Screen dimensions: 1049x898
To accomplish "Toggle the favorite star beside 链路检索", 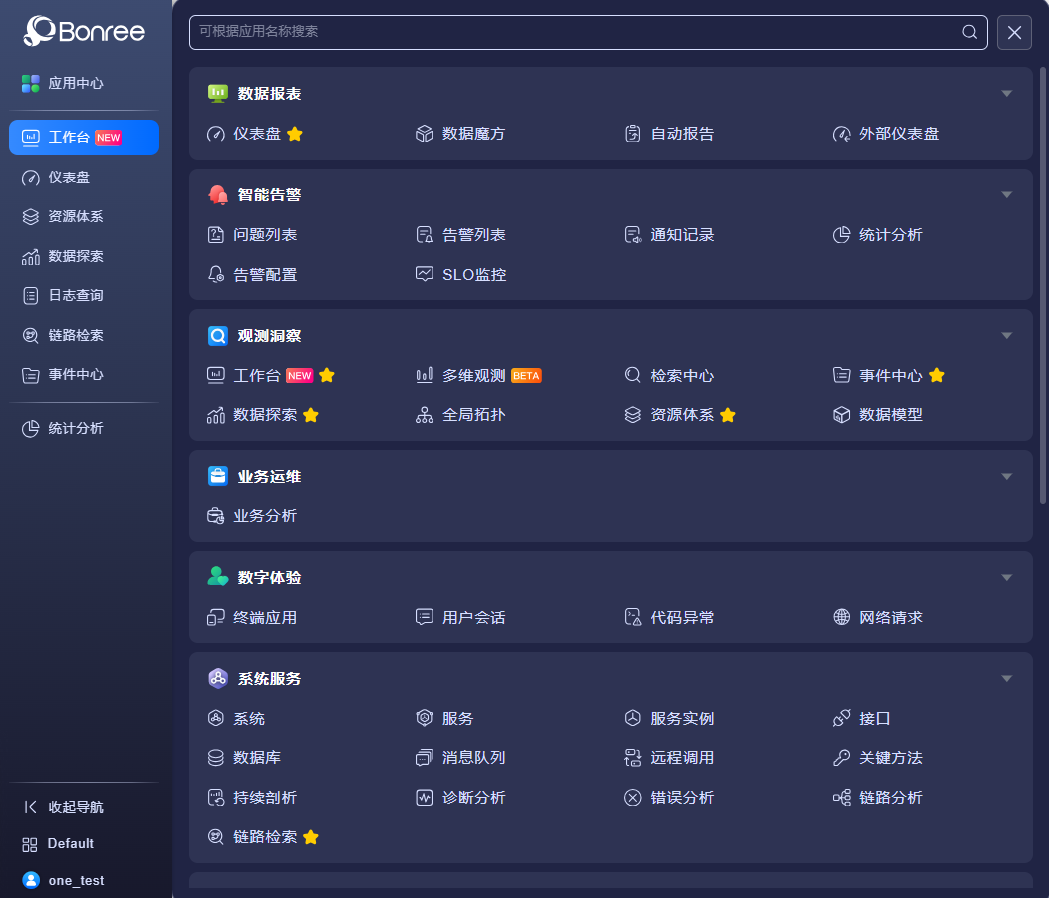I will tap(311, 837).
